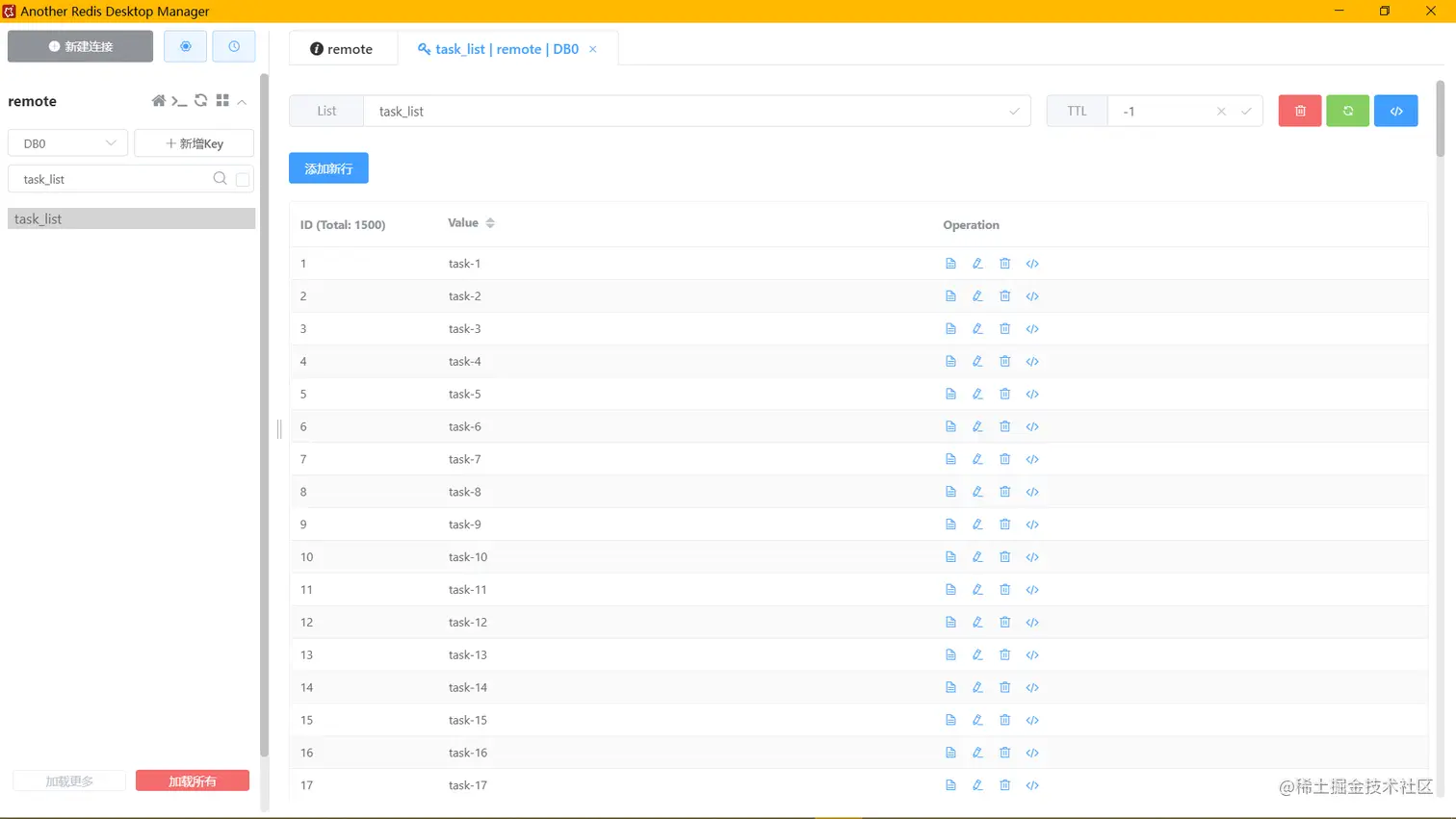Image resolution: width=1456 pixels, height=819 pixels.
Task: Click the search magnifier icon in key filter
Action: coord(220,179)
